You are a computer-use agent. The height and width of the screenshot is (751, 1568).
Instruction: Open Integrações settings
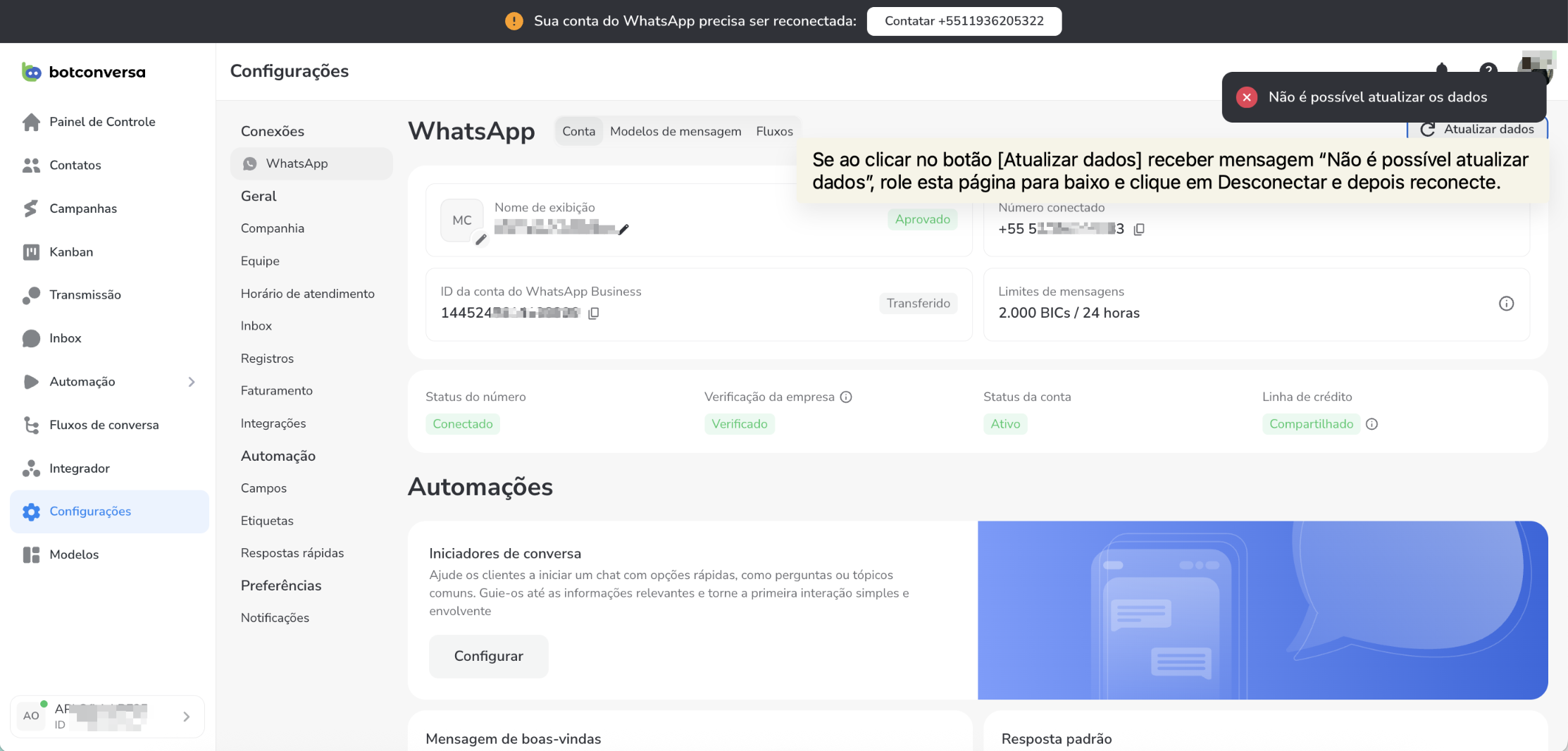pos(273,423)
